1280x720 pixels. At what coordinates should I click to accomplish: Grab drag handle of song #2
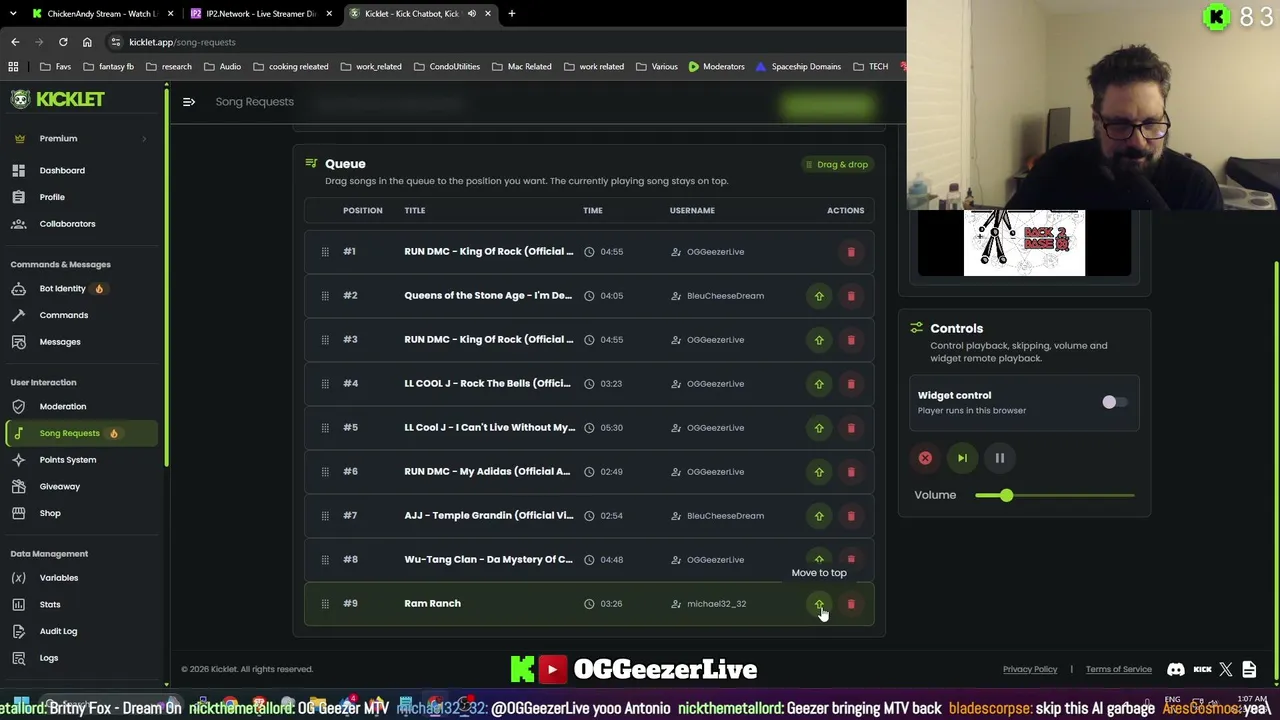click(325, 296)
